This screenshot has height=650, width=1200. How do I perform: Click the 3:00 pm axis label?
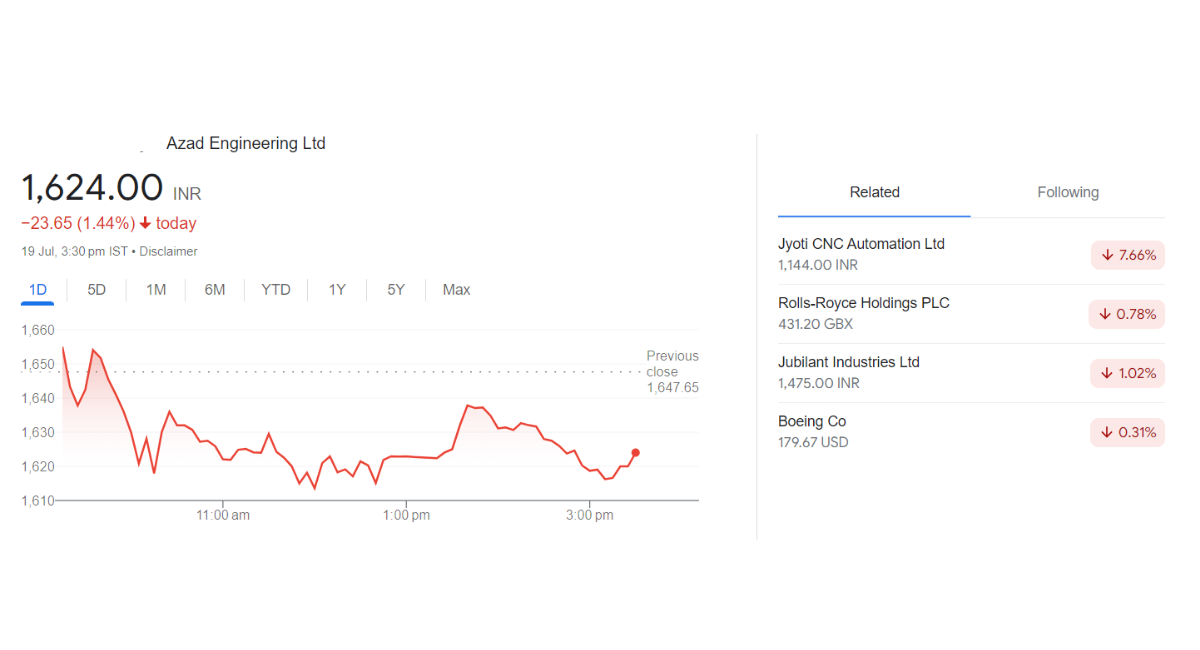pyautogui.click(x=590, y=515)
